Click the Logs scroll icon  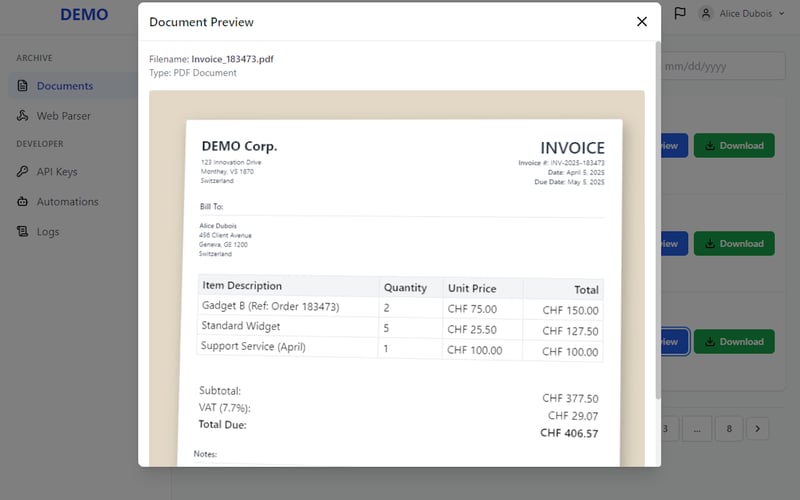click(22, 231)
